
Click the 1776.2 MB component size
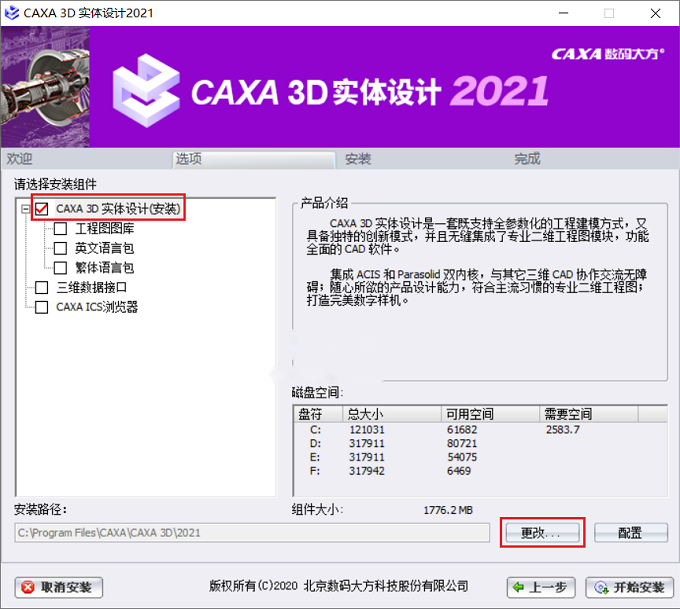pyautogui.click(x=448, y=510)
